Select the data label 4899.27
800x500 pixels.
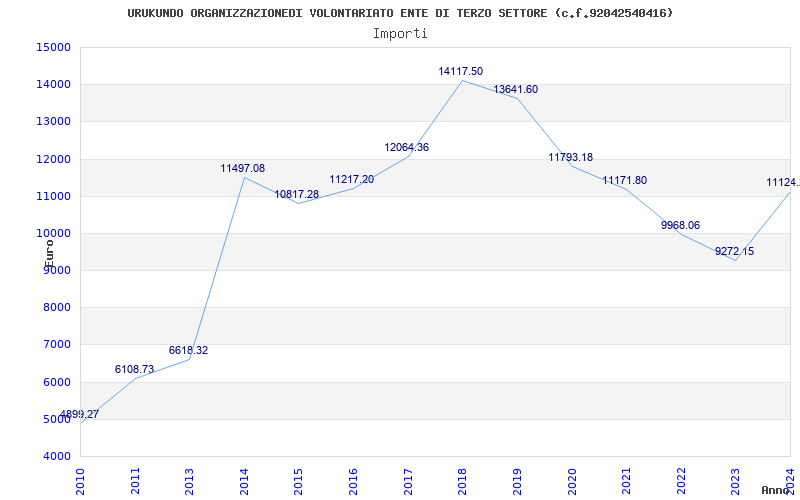79,414
